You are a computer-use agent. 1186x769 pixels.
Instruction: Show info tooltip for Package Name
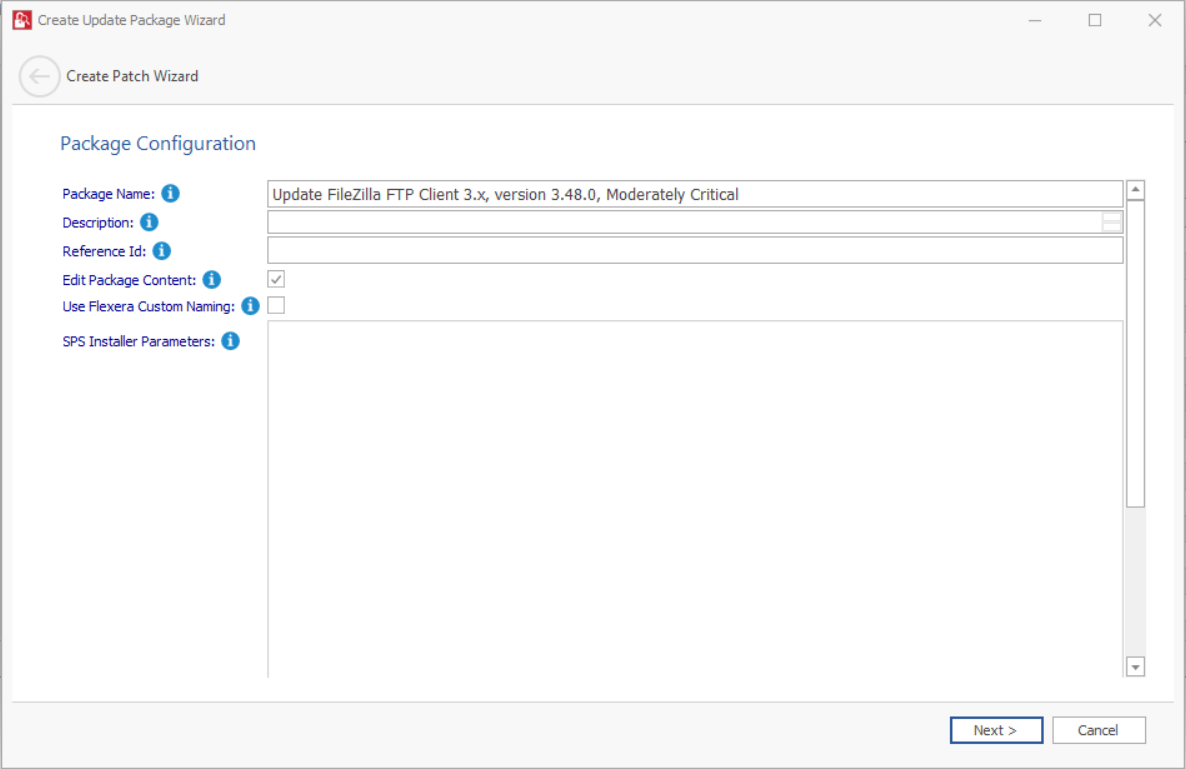pyautogui.click(x=170, y=193)
